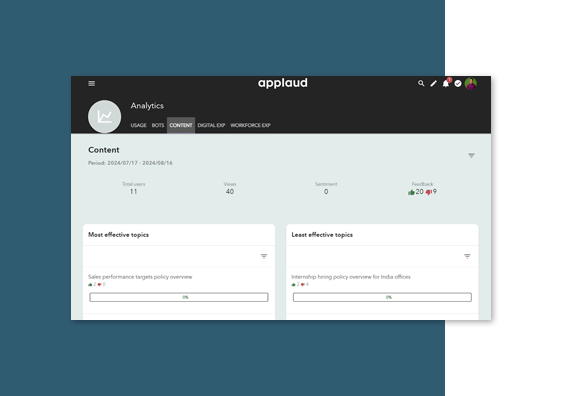Open the user profile avatar

[x=471, y=84]
